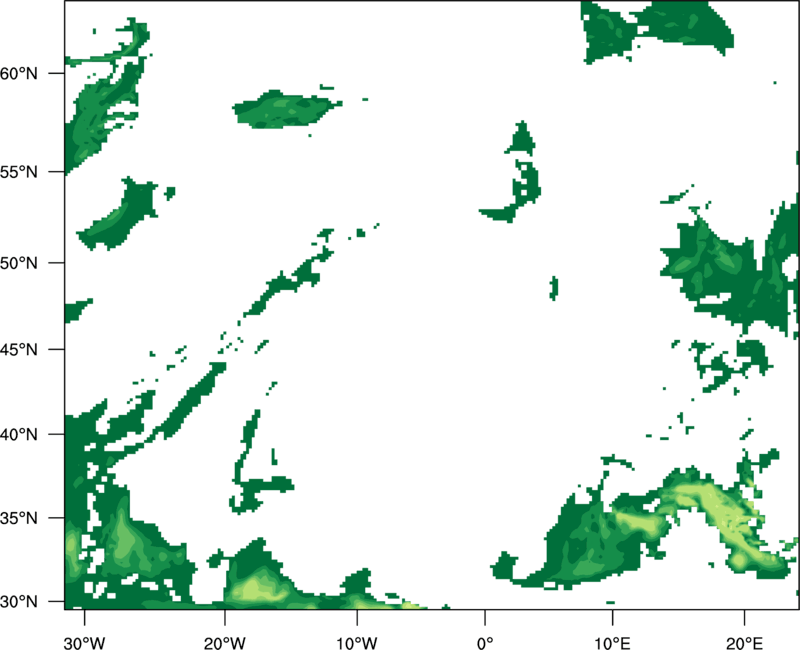The width and height of the screenshot is (800, 650).
Task: Click the 30°W longitude label
Action: (x=85, y=643)
